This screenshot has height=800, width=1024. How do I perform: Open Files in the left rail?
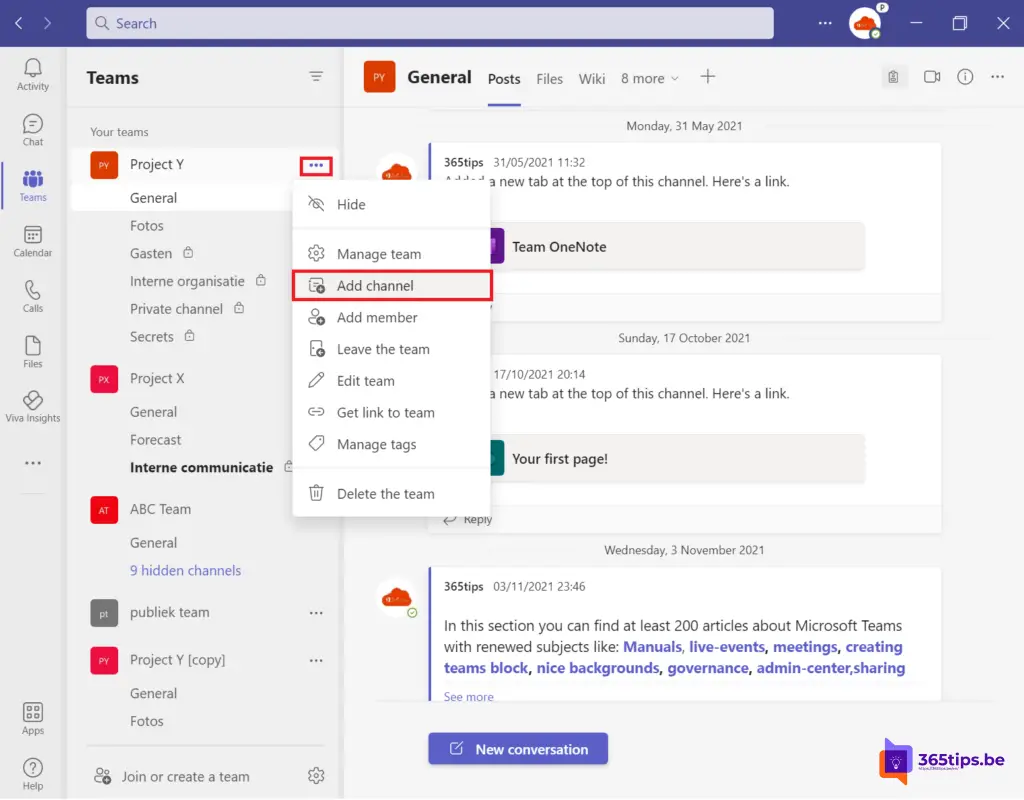33,353
